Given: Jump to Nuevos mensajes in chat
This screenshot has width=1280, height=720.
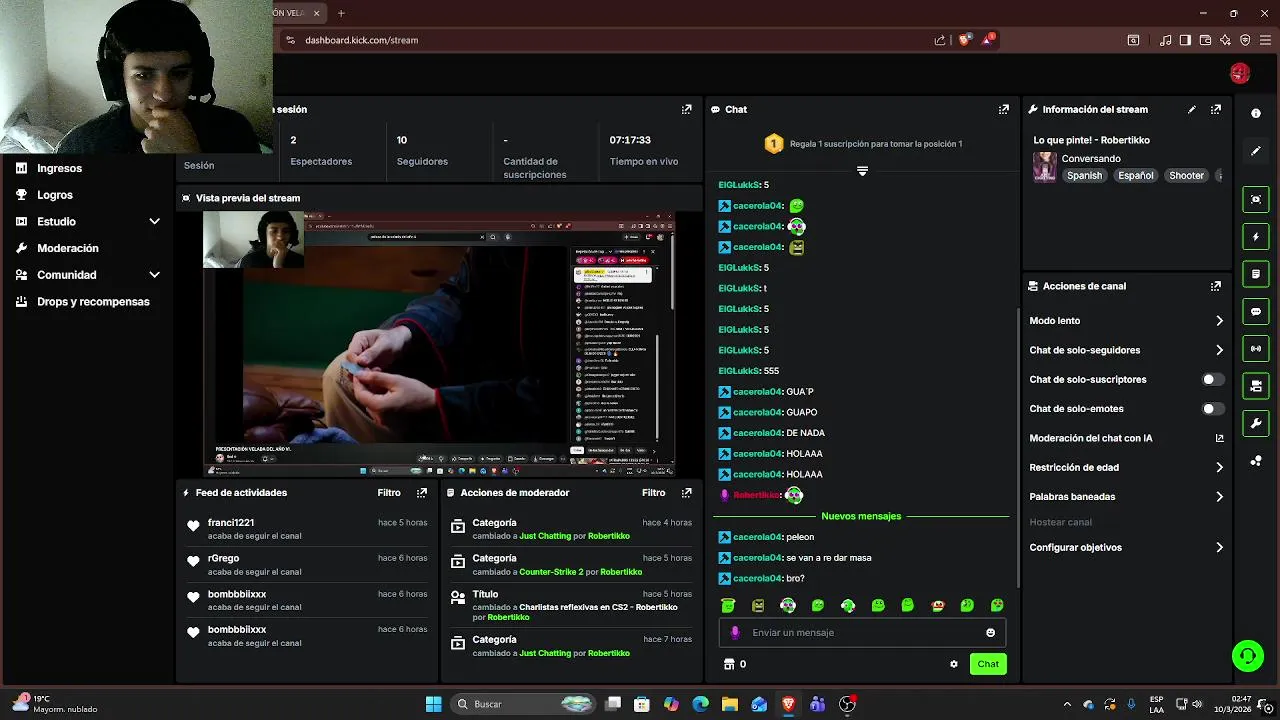Looking at the screenshot, I should tap(861, 516).
